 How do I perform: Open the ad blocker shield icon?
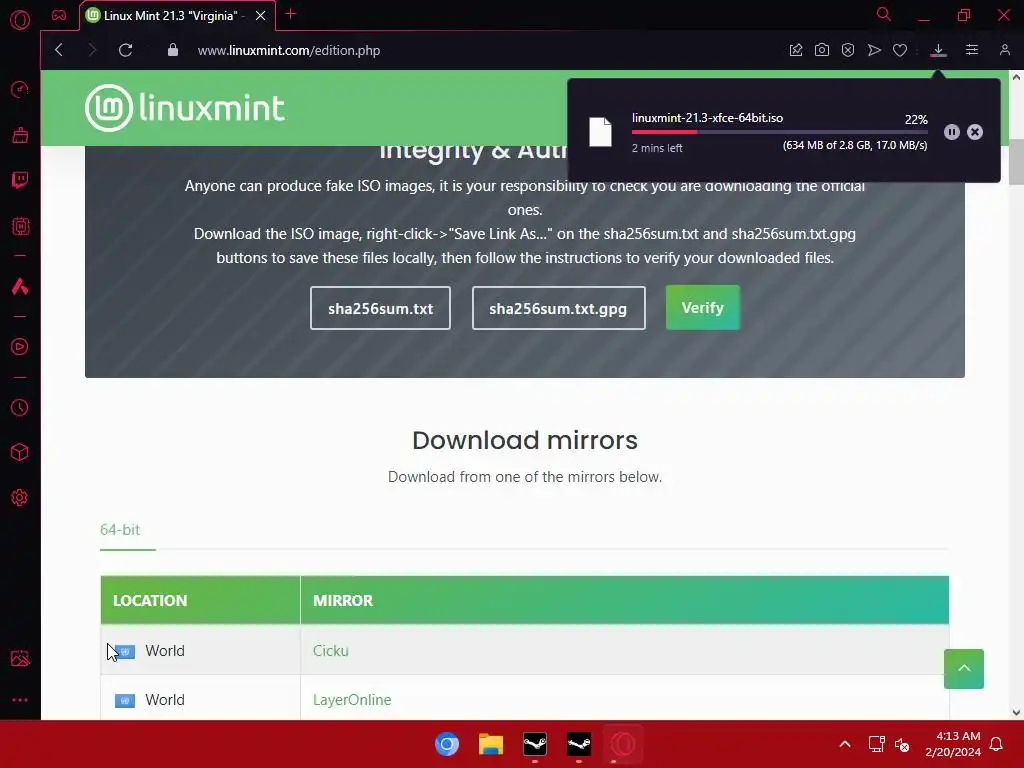[848, 50]
